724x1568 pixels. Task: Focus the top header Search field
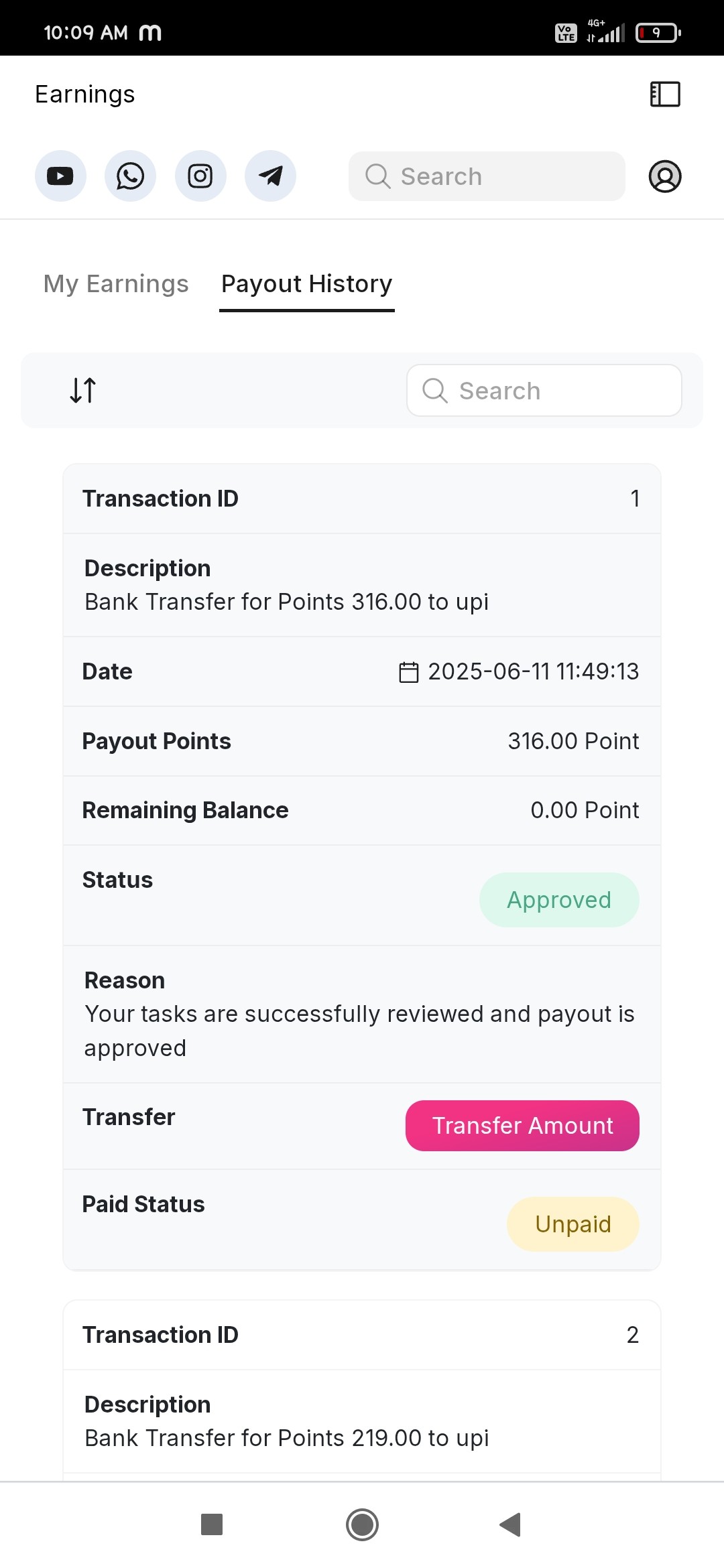coord(487,176)
